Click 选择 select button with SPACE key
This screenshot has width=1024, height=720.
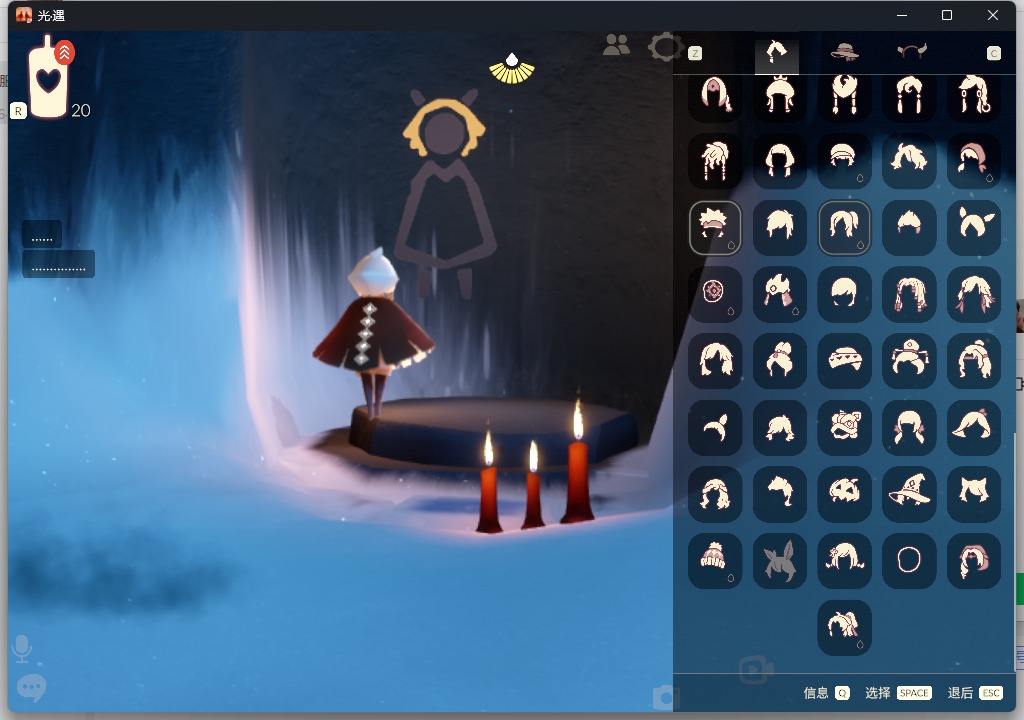point(898,693)
